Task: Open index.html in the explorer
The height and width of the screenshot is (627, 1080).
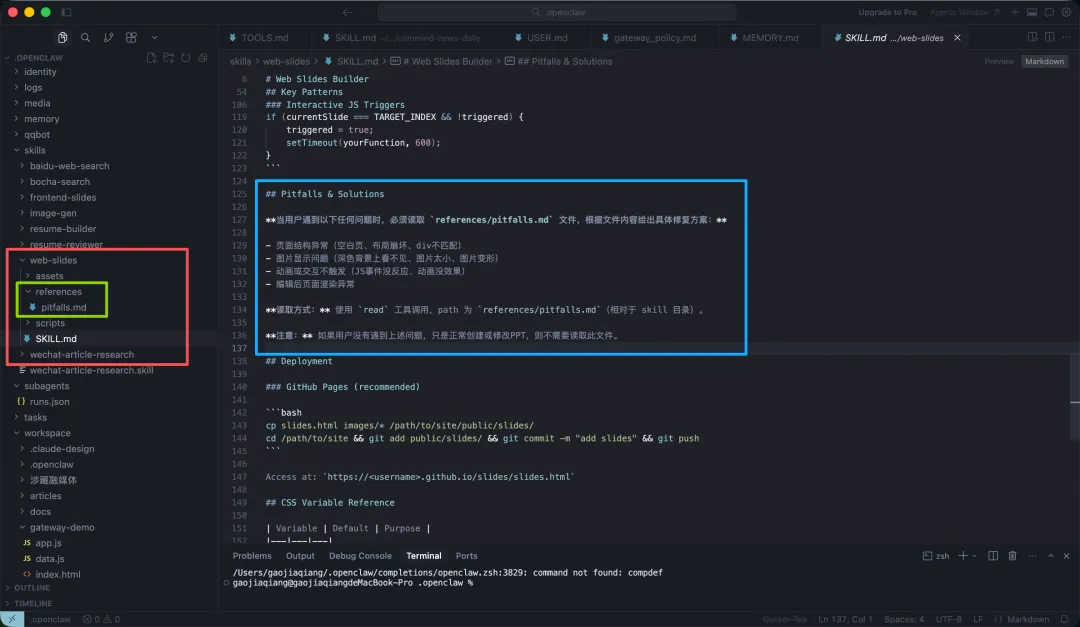Action: coord(57,575)
